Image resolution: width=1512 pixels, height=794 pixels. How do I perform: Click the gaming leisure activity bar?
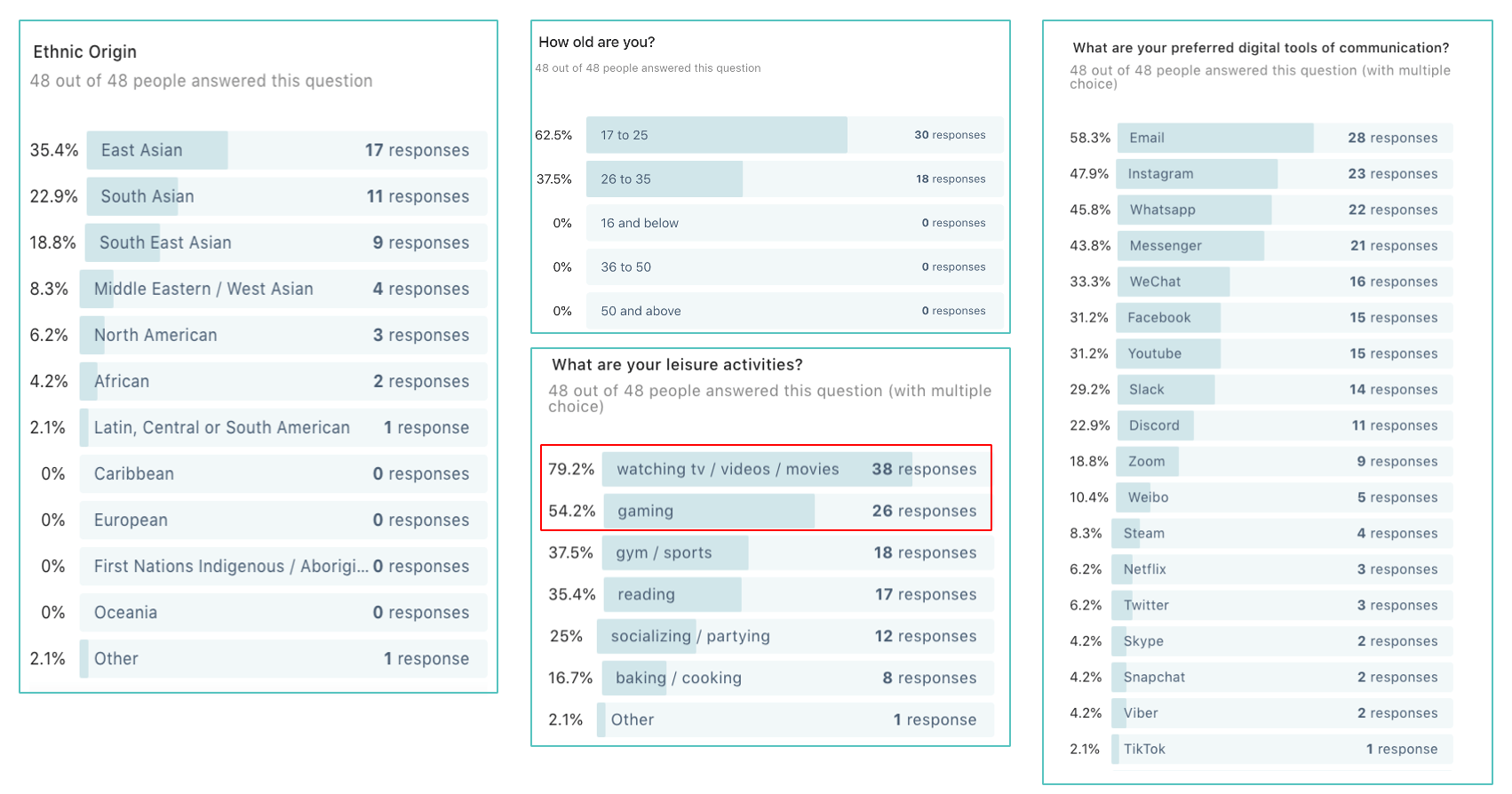coord(797,511)
